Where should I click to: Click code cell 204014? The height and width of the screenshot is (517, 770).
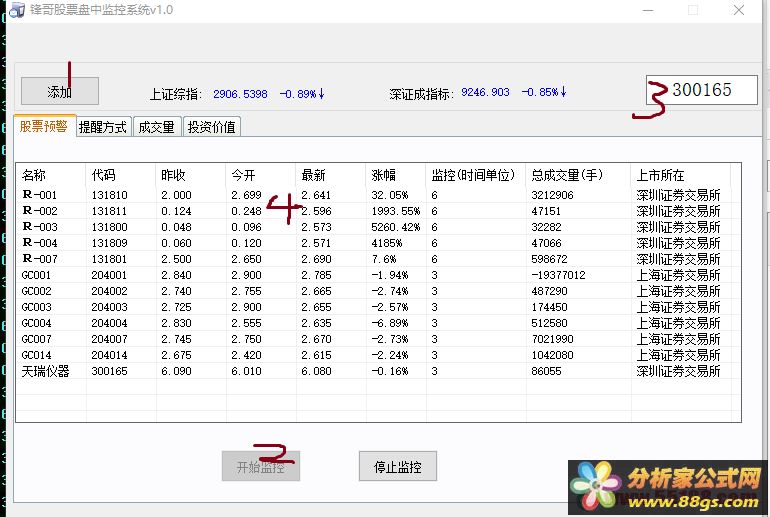[110, 355]
